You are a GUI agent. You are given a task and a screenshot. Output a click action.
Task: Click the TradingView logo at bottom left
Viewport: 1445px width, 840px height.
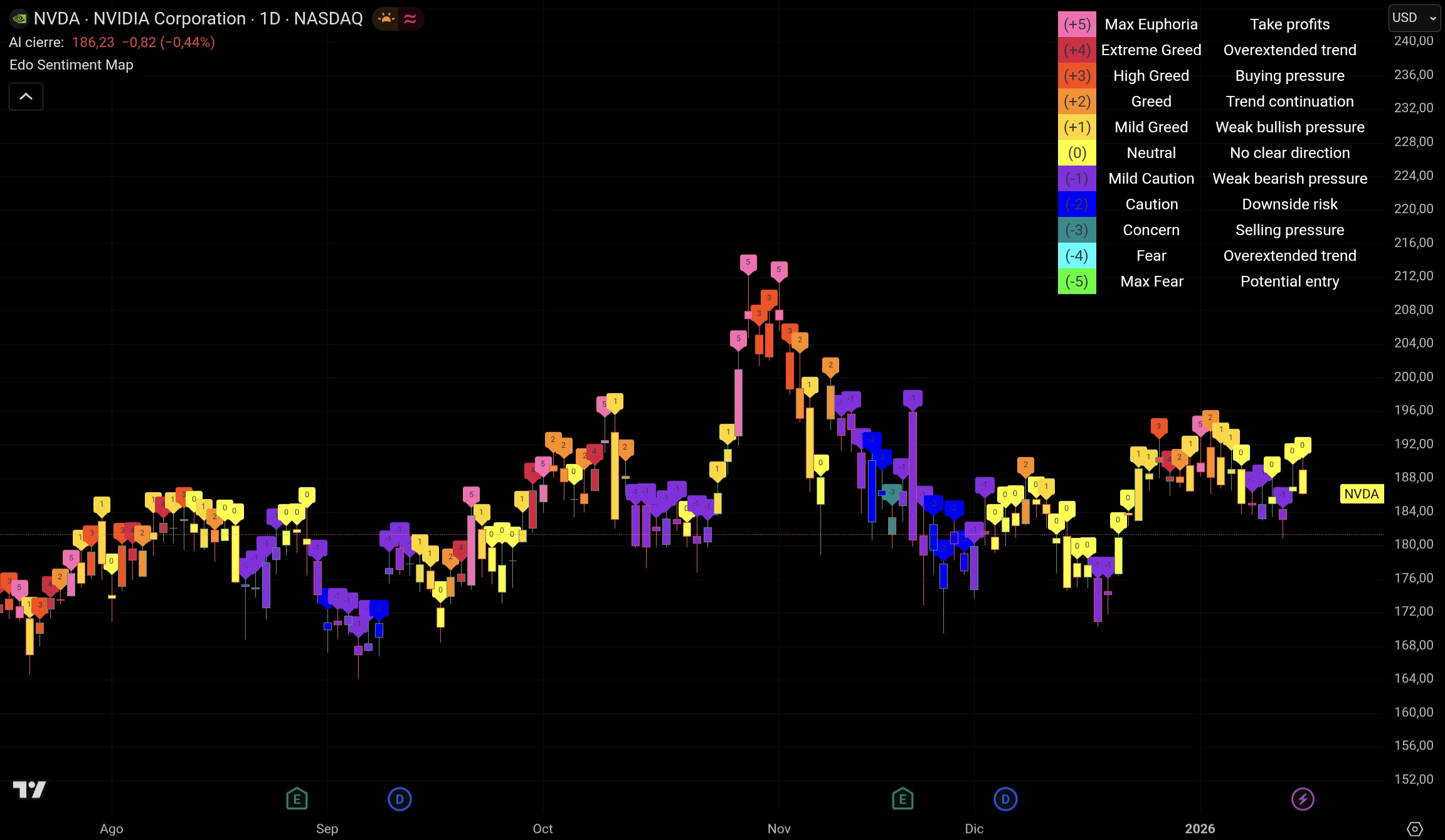tap(29, 790)
